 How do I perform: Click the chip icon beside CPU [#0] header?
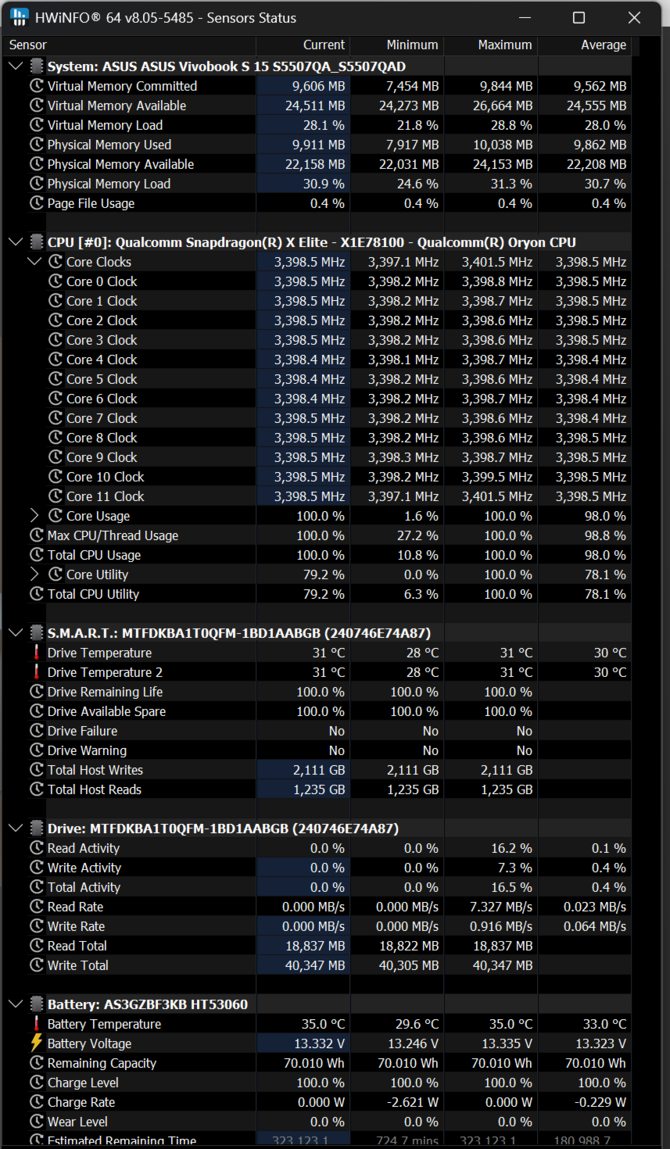36,243
